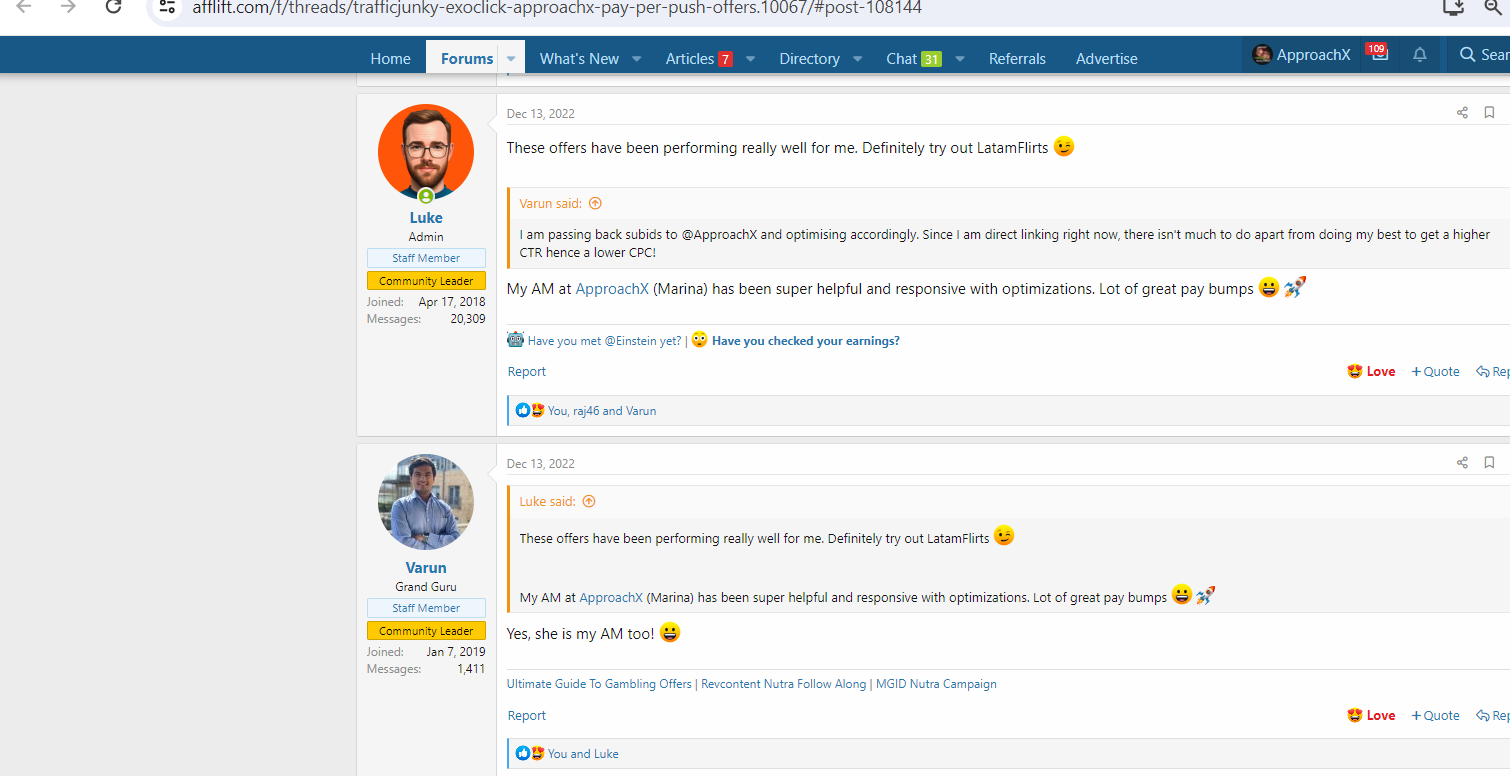This screenshot has height=776, width=1510.
Task: Share Luke's post
Action: coord(1462,112)
